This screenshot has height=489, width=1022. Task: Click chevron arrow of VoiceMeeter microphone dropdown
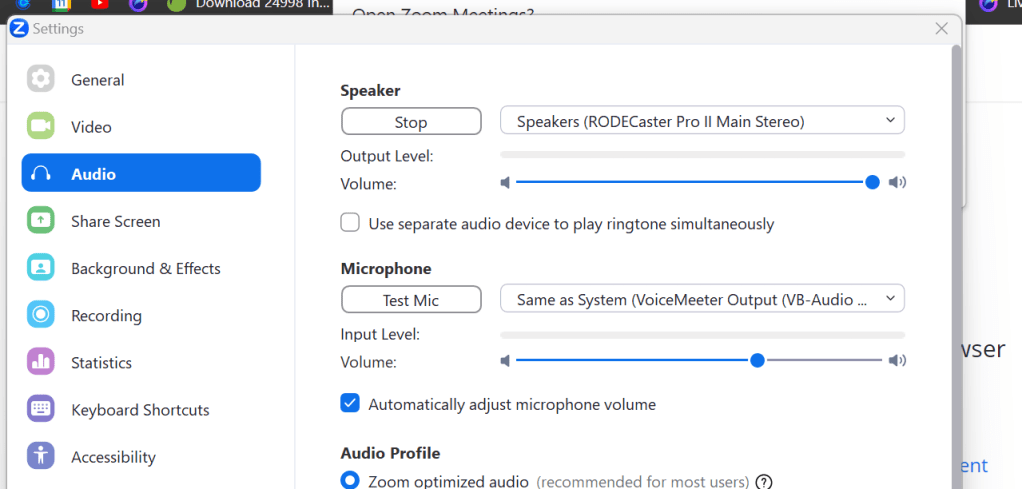[890, 299]
